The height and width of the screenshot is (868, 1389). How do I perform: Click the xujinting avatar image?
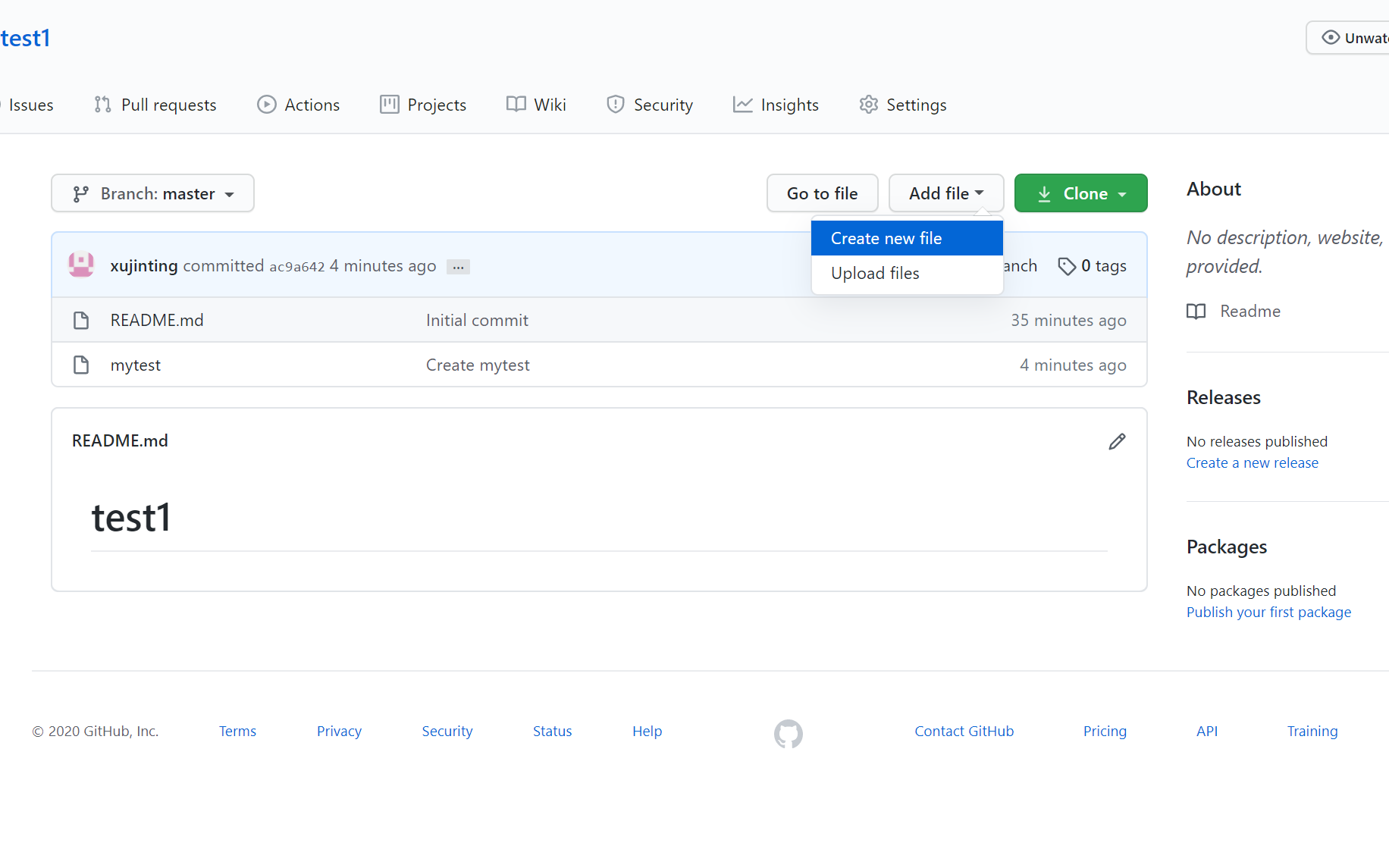coord(81,265)
